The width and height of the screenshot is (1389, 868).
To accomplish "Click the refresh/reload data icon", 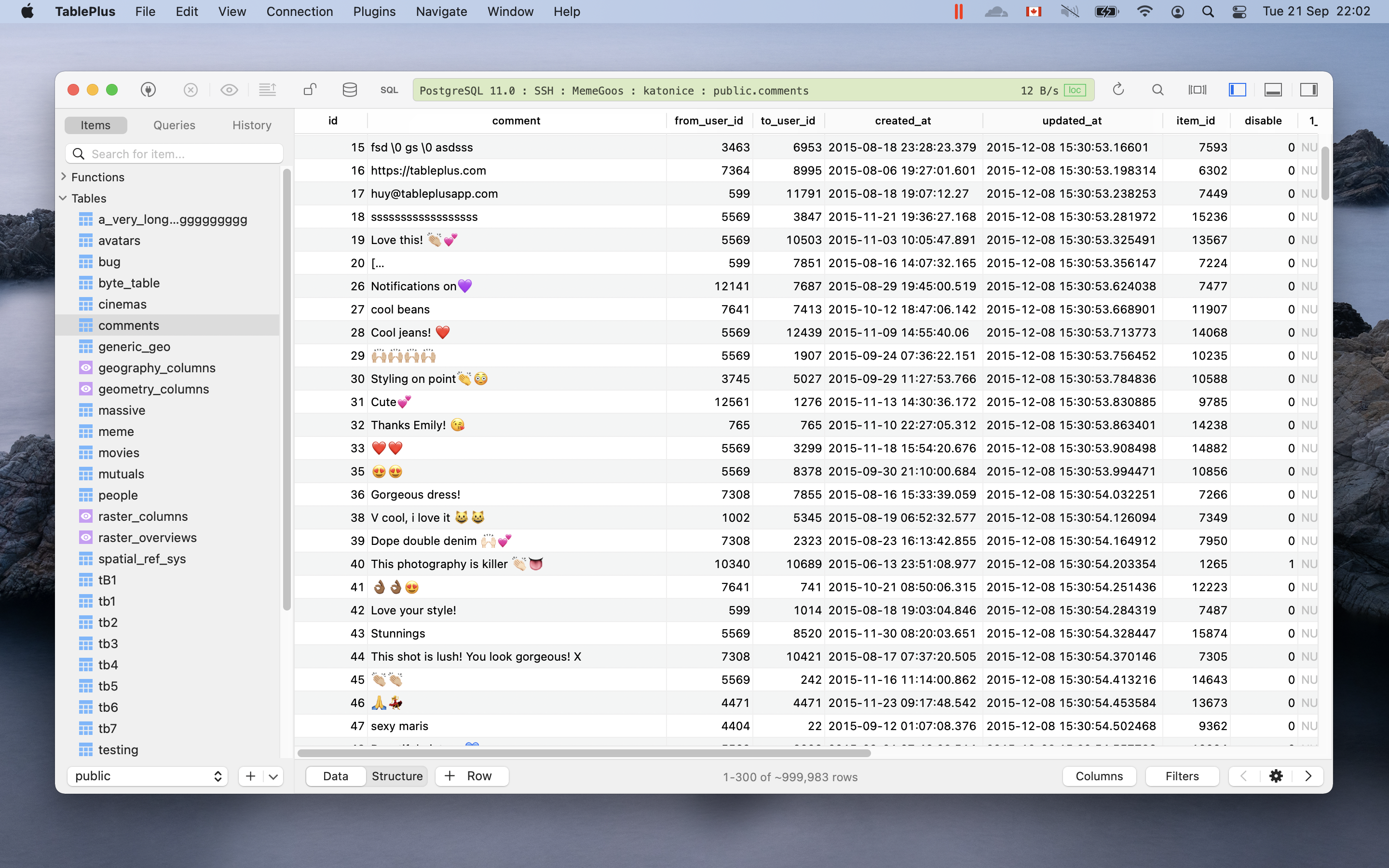I will pos(1118,91).
